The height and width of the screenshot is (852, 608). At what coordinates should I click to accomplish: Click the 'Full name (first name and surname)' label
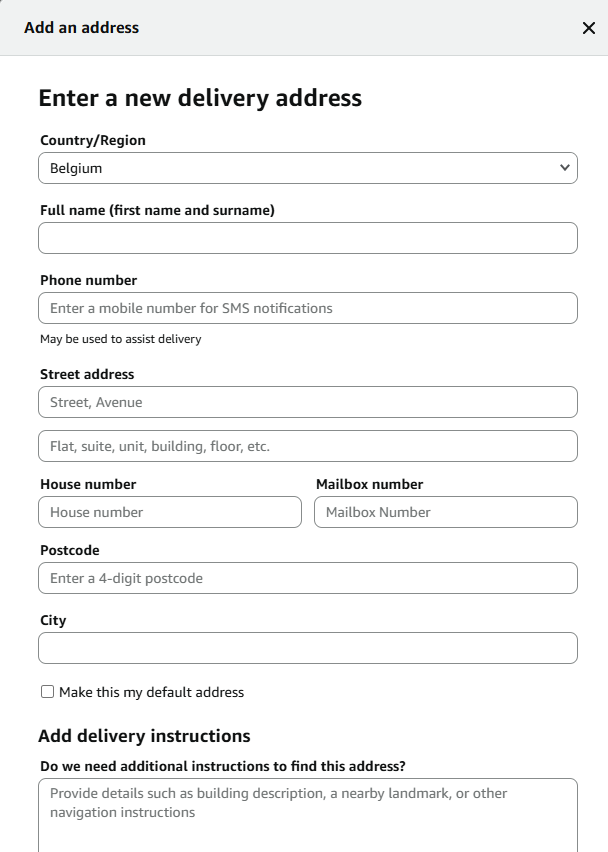(157, 210)
